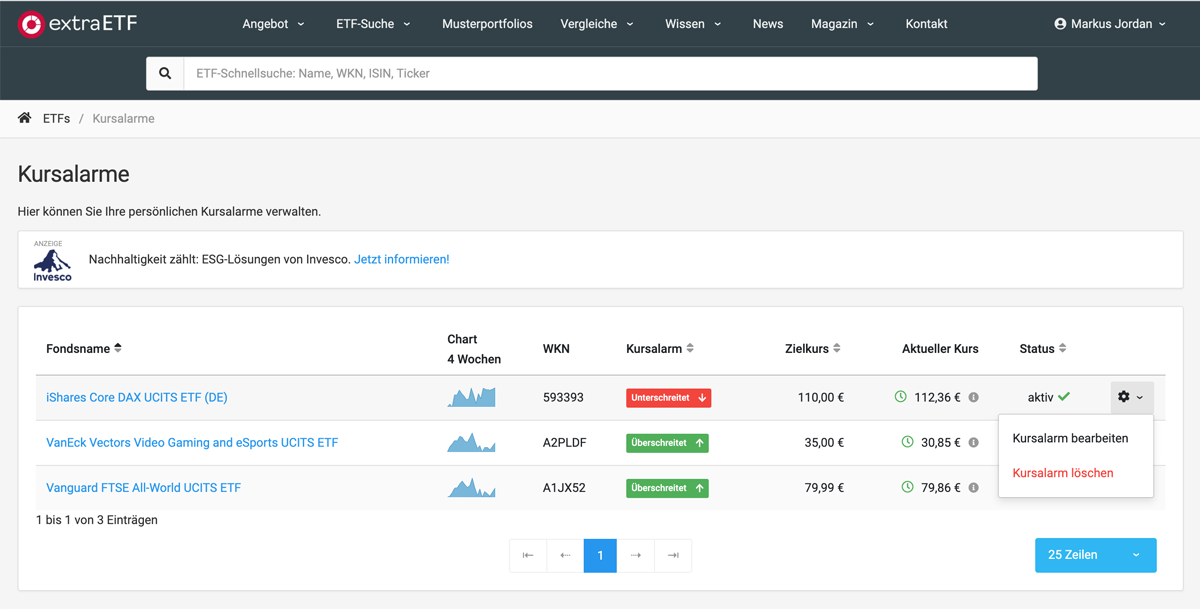1200x609 pixels.
Task: Expand the Wissen menu
Action: tap(693, 24)
